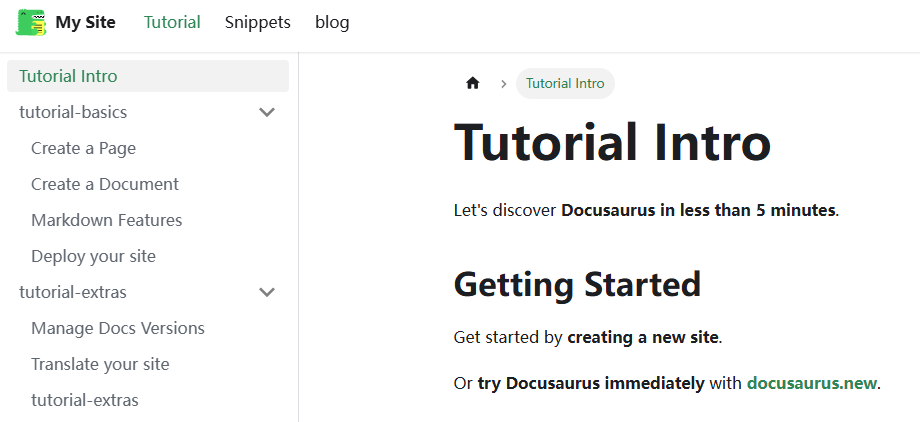Open the Markdown Features doc
The image size is (920, 422).
coord(107,220)
